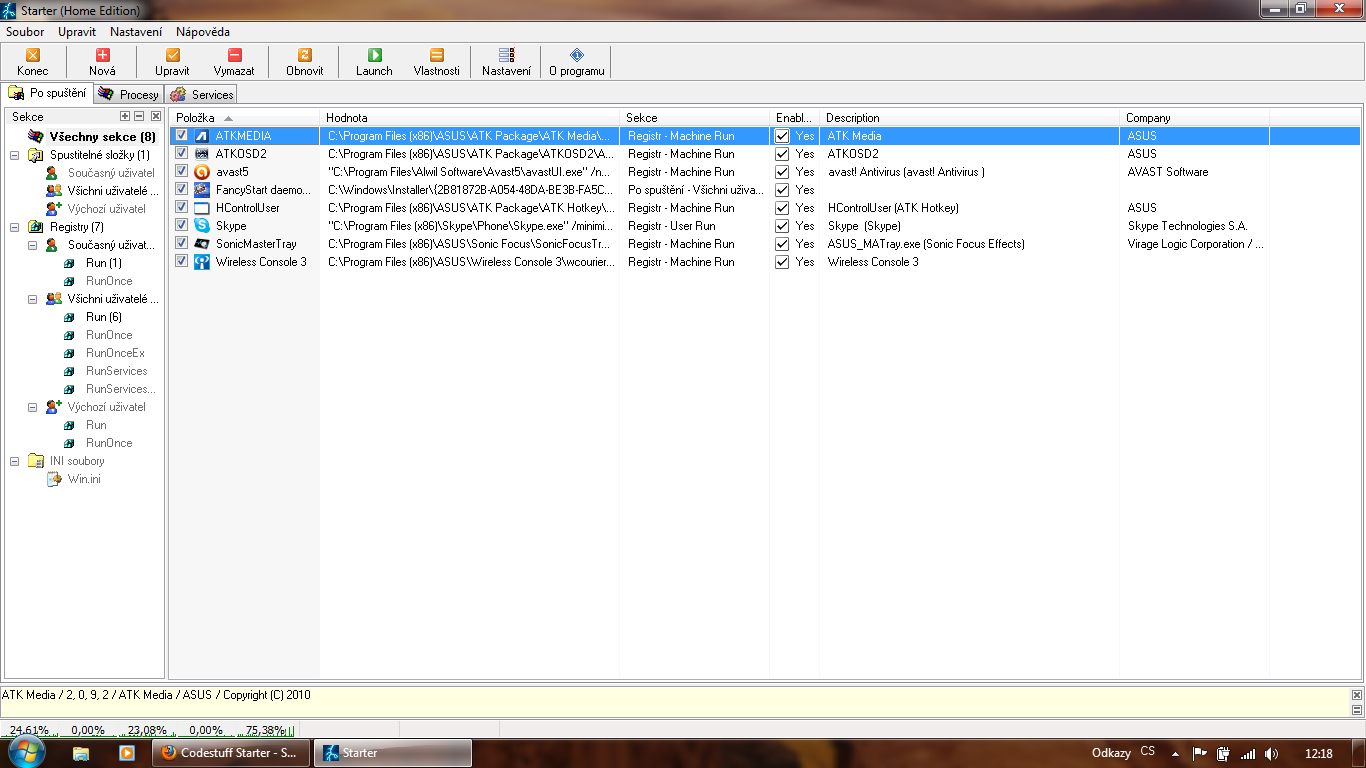The image size is (1366, 768).
Task: Open the Upravit menu in the menu bar
Action: tap(77, 32)
